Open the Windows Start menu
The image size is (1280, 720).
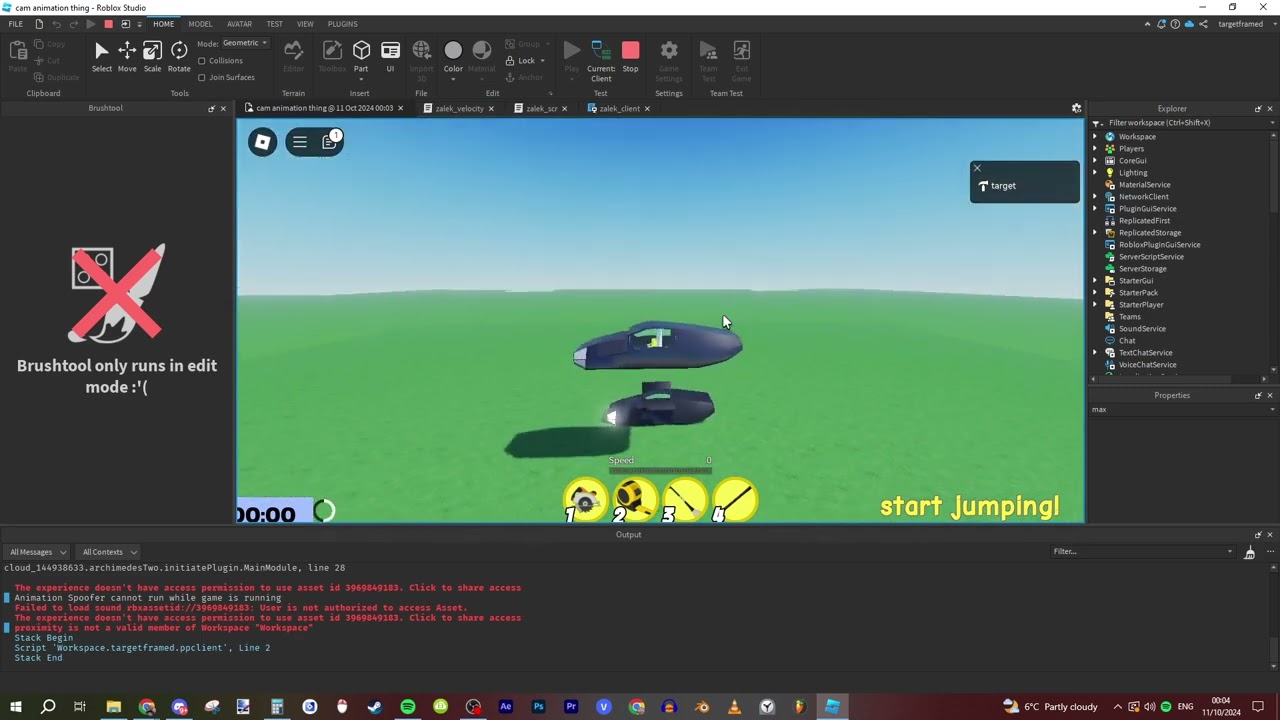16,707
